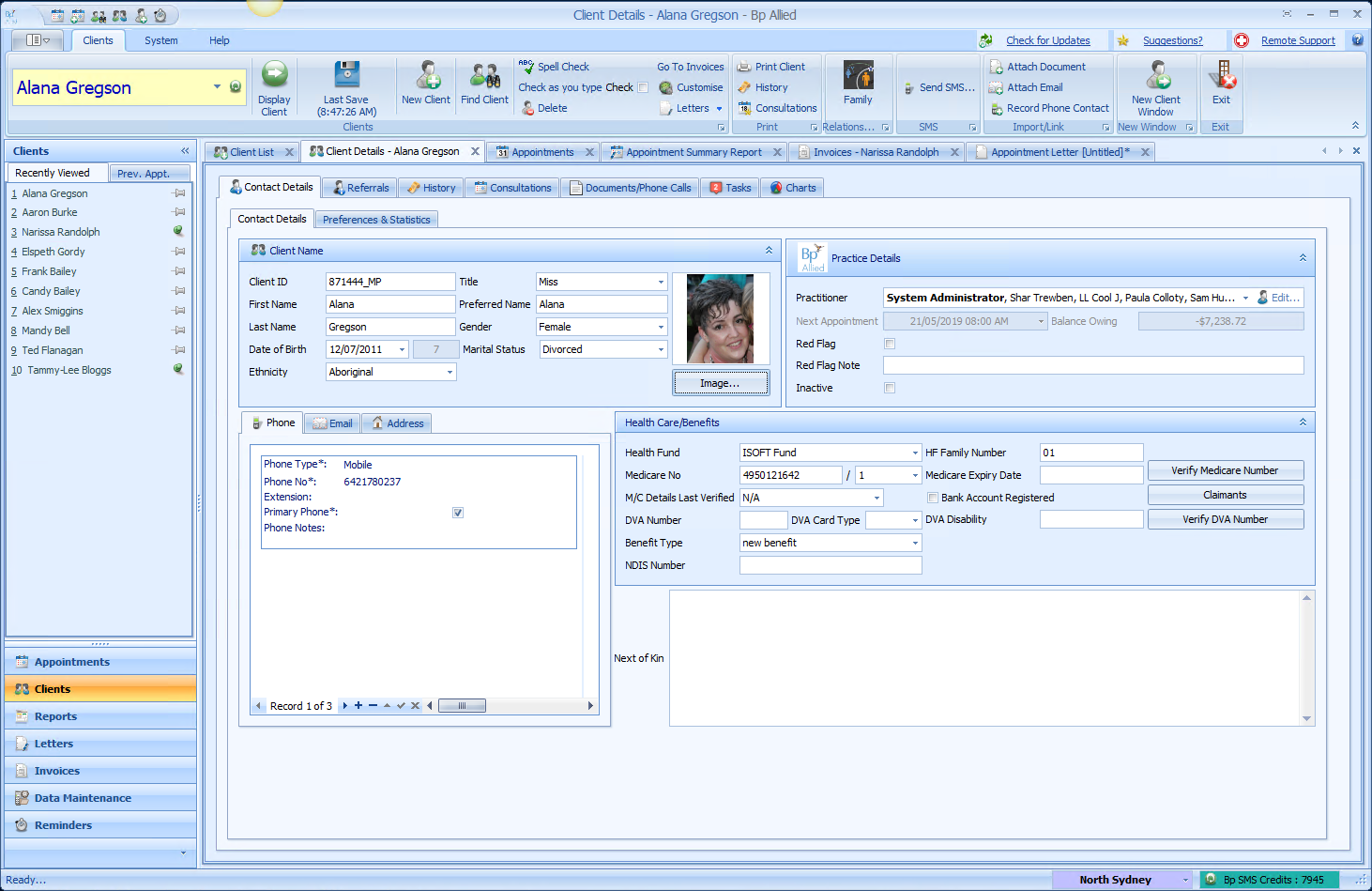Open Data Maintenance in navigation pane
1372x891 pixels.
coord(100,798)
